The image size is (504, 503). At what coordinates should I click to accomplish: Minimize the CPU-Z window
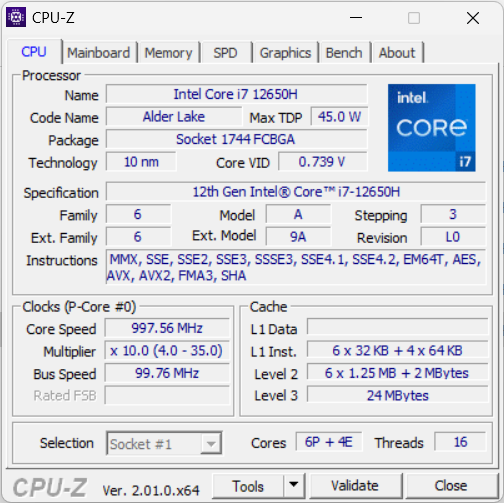tap(356, 18)
